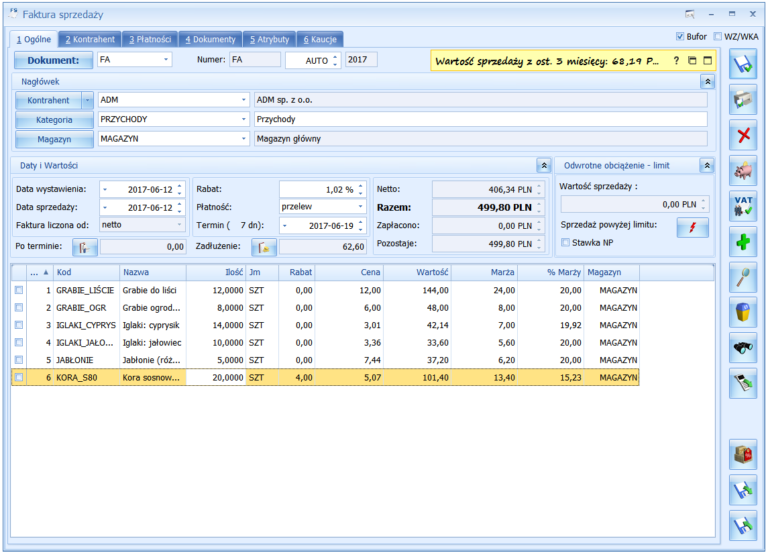
Task: Open the Kontrahent ADM dropdown
Action: click(x=243, y=100)
